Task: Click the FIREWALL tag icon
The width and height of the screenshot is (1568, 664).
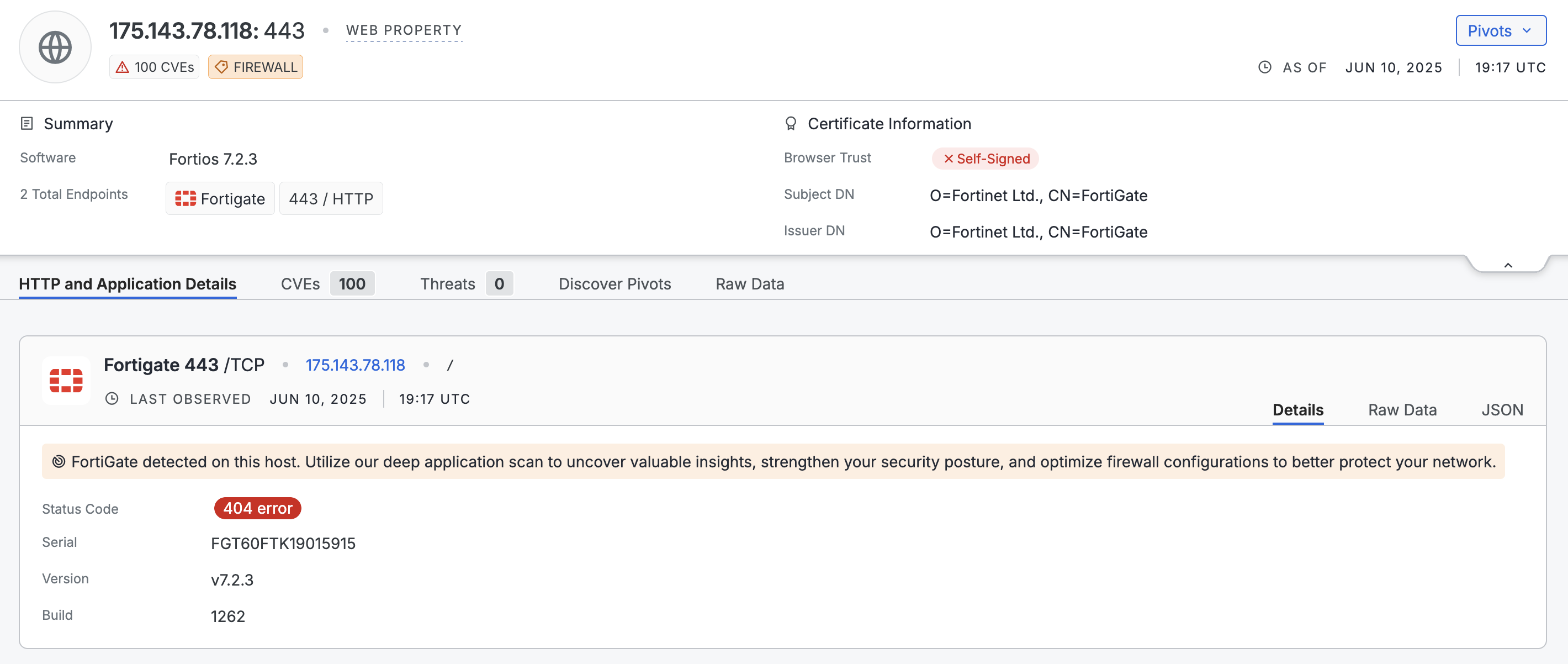Action: click(221, 67)
